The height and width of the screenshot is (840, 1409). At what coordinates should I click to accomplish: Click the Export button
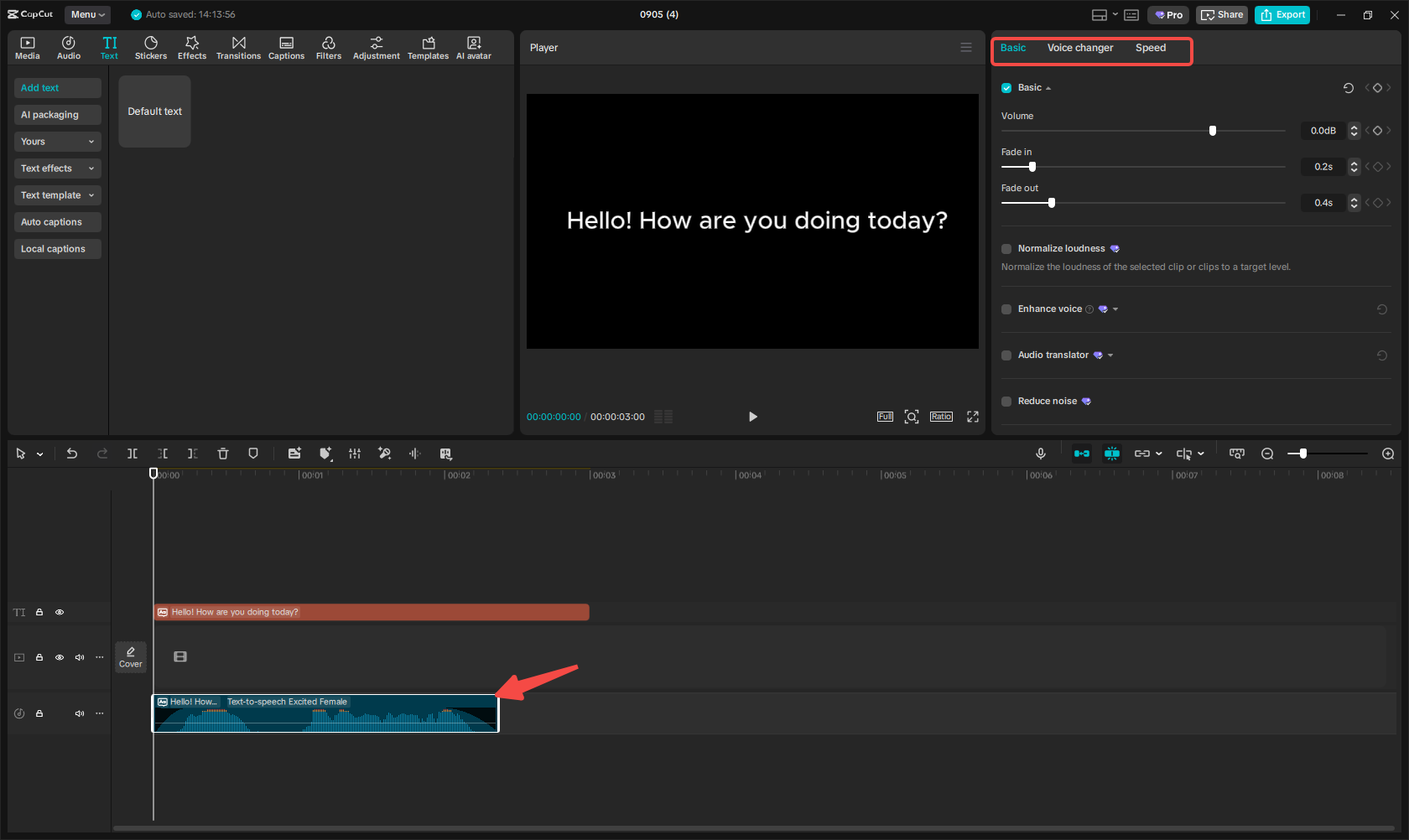coord(1282,14)
